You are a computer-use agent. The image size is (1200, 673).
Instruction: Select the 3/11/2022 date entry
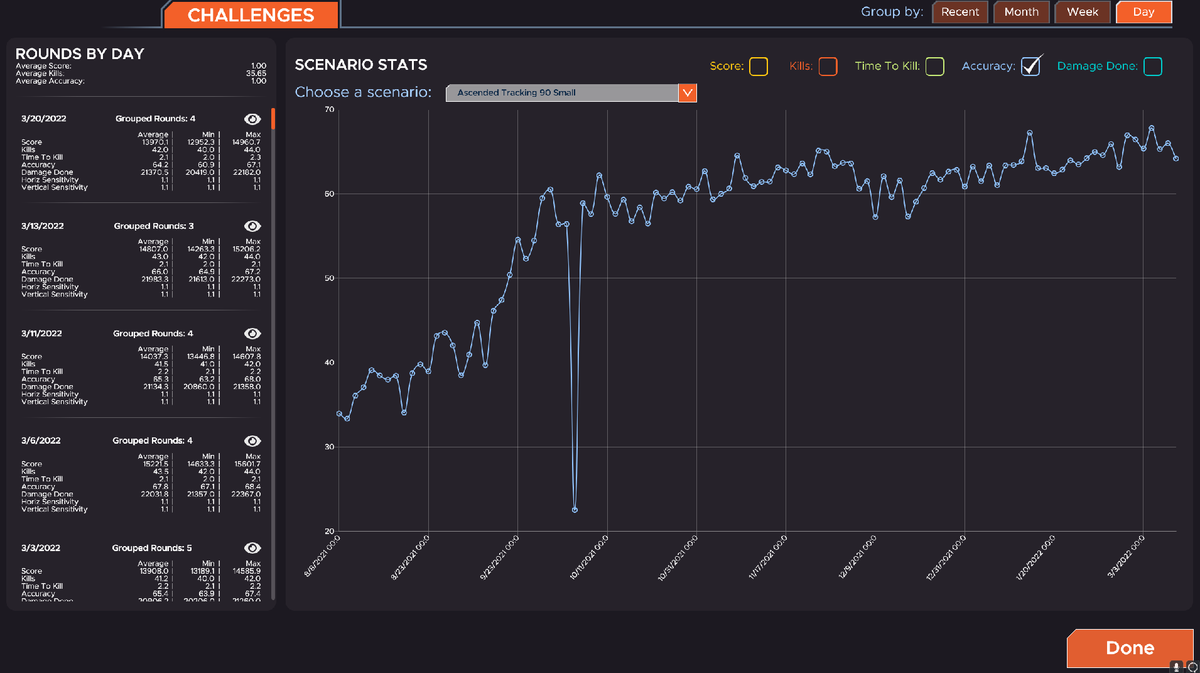pos(41,333)
